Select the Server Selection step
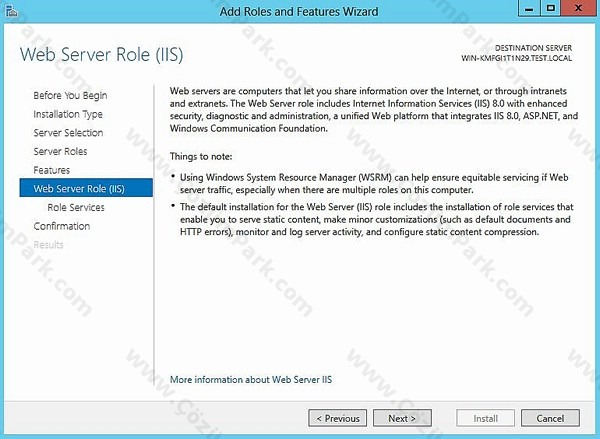Screen dimensions: 600x439 (68, 133)
